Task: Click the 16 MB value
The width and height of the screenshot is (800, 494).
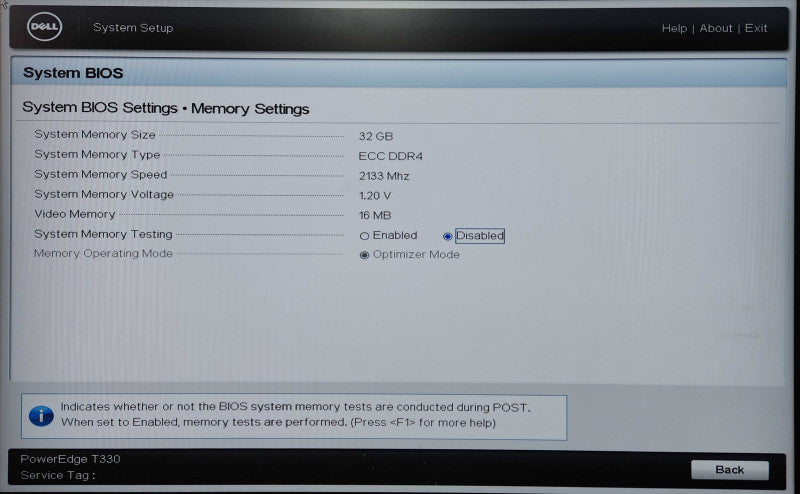Action: point(374,216)
